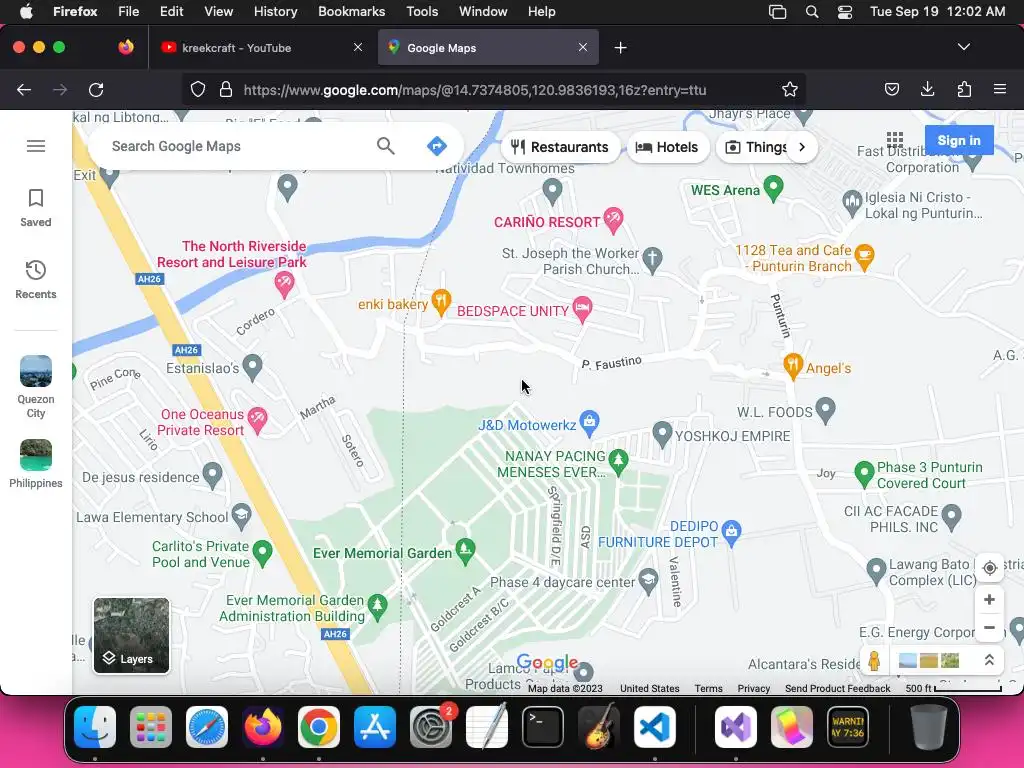Screen dimensions: 1024x768
Task: Show your location on the map
Action: (x=989, y=568)
